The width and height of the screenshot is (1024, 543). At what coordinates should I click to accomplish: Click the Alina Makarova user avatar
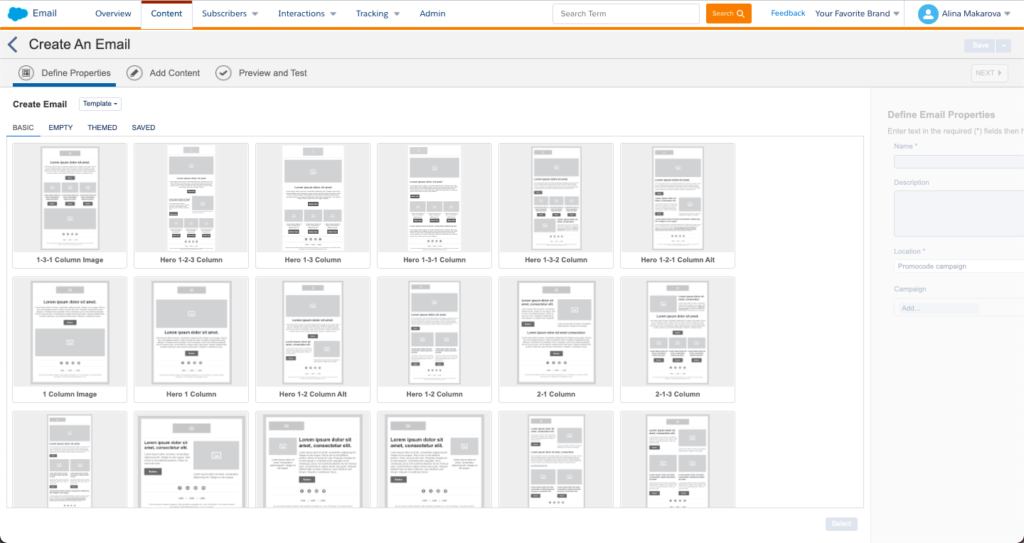click(928, 14)
